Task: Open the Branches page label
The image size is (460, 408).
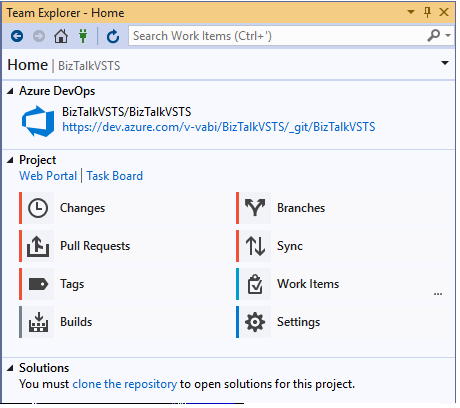Action: point(301,208)
